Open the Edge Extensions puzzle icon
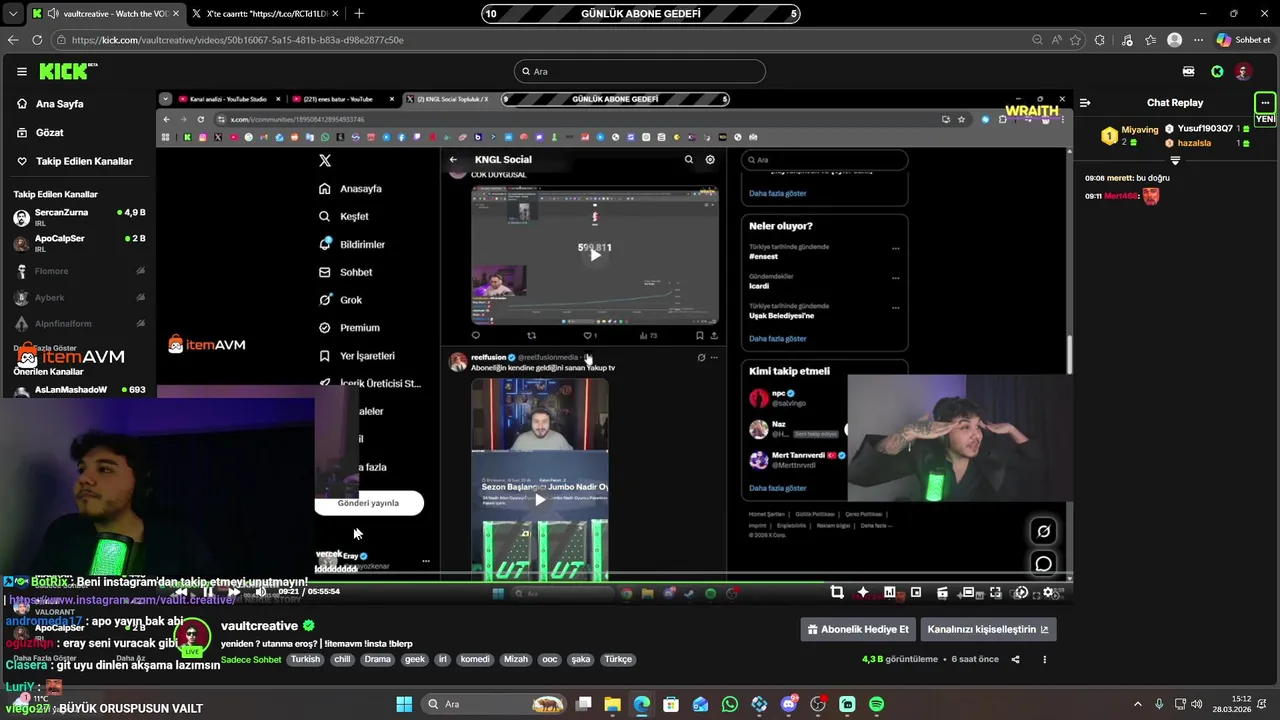Screen dimensions: 1280x720 coord(1100,40)
